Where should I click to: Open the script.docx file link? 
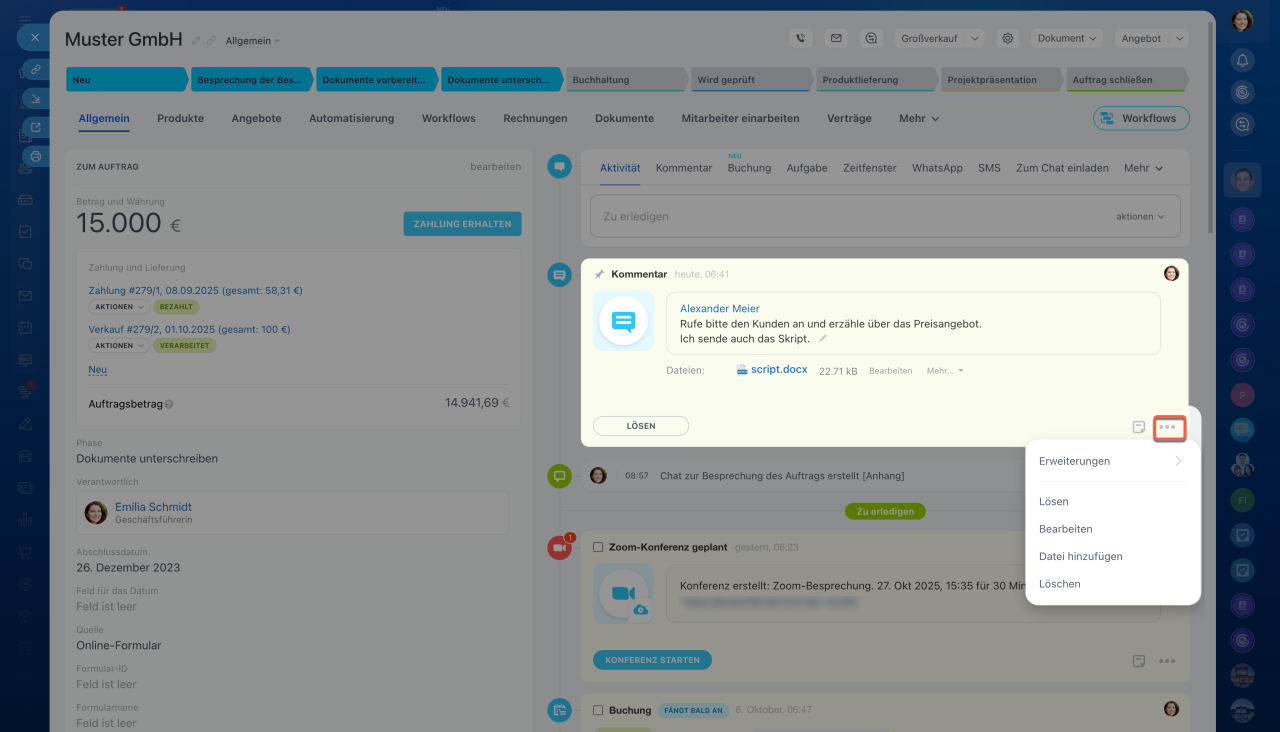tap(778, 370)
